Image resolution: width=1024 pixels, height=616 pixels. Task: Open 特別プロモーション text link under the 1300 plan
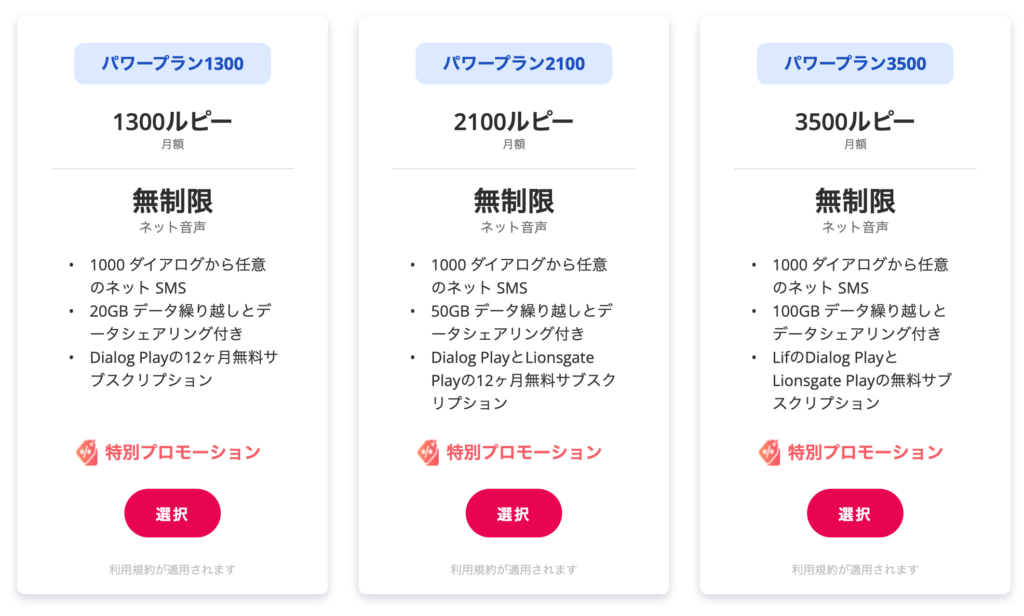183,452
